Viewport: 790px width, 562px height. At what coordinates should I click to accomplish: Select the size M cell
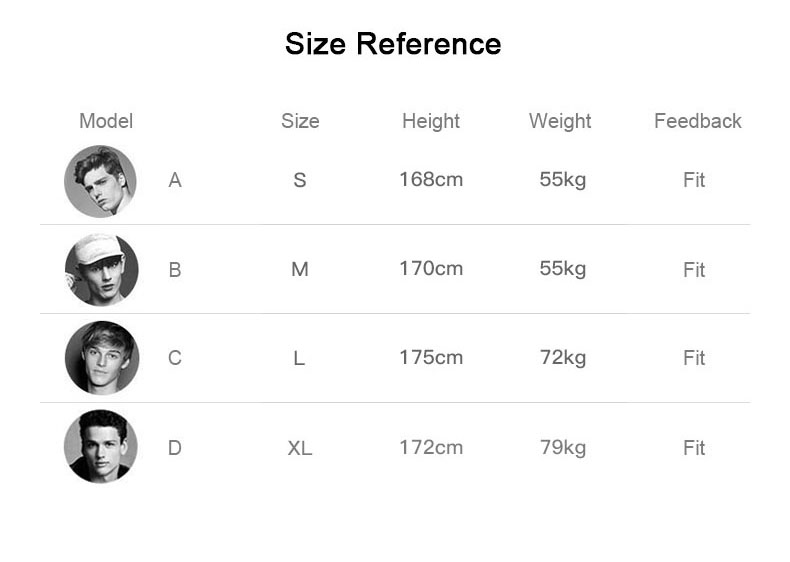point(300,269)
